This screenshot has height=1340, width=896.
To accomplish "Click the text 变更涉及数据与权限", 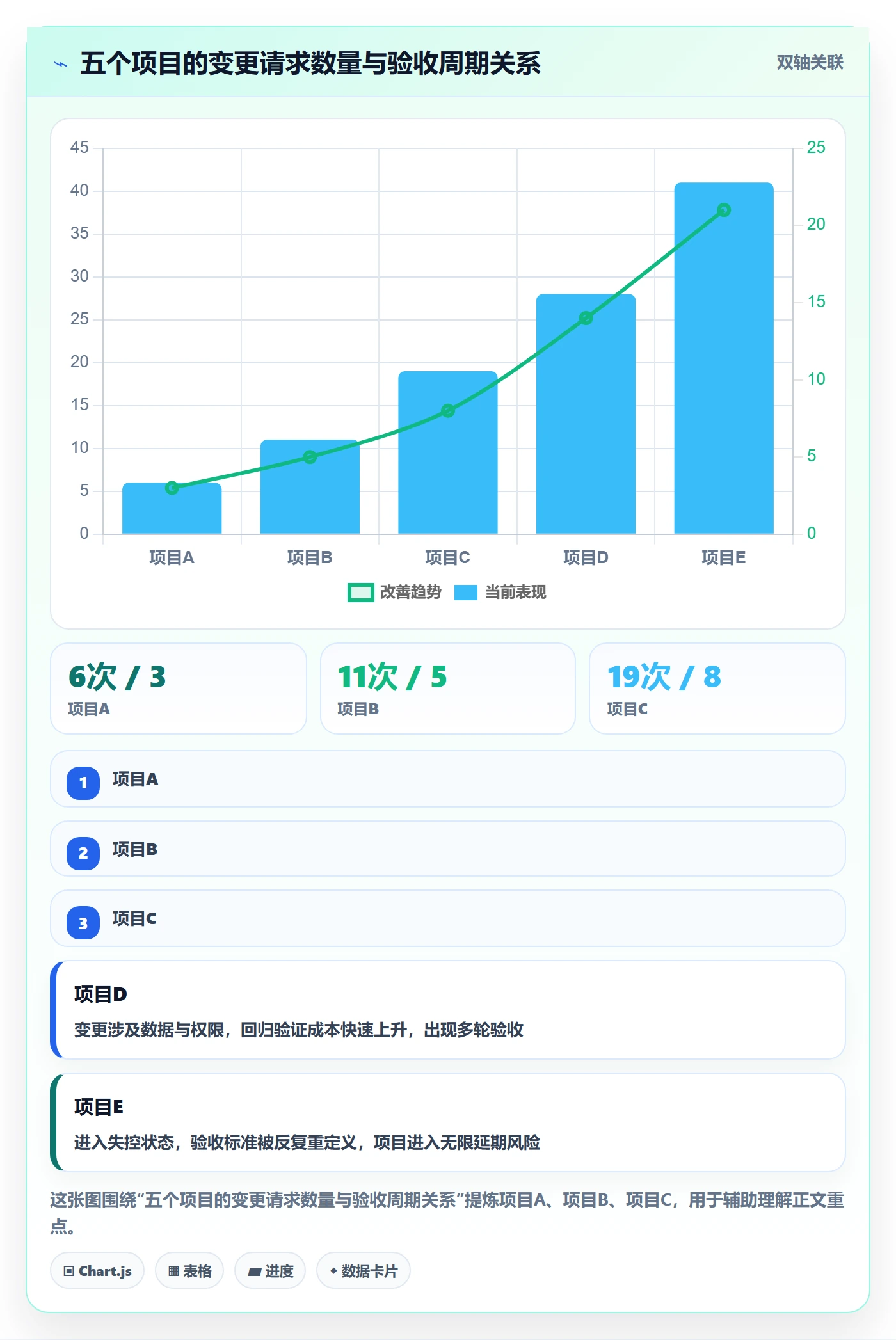I will [x=149, y=1030].
